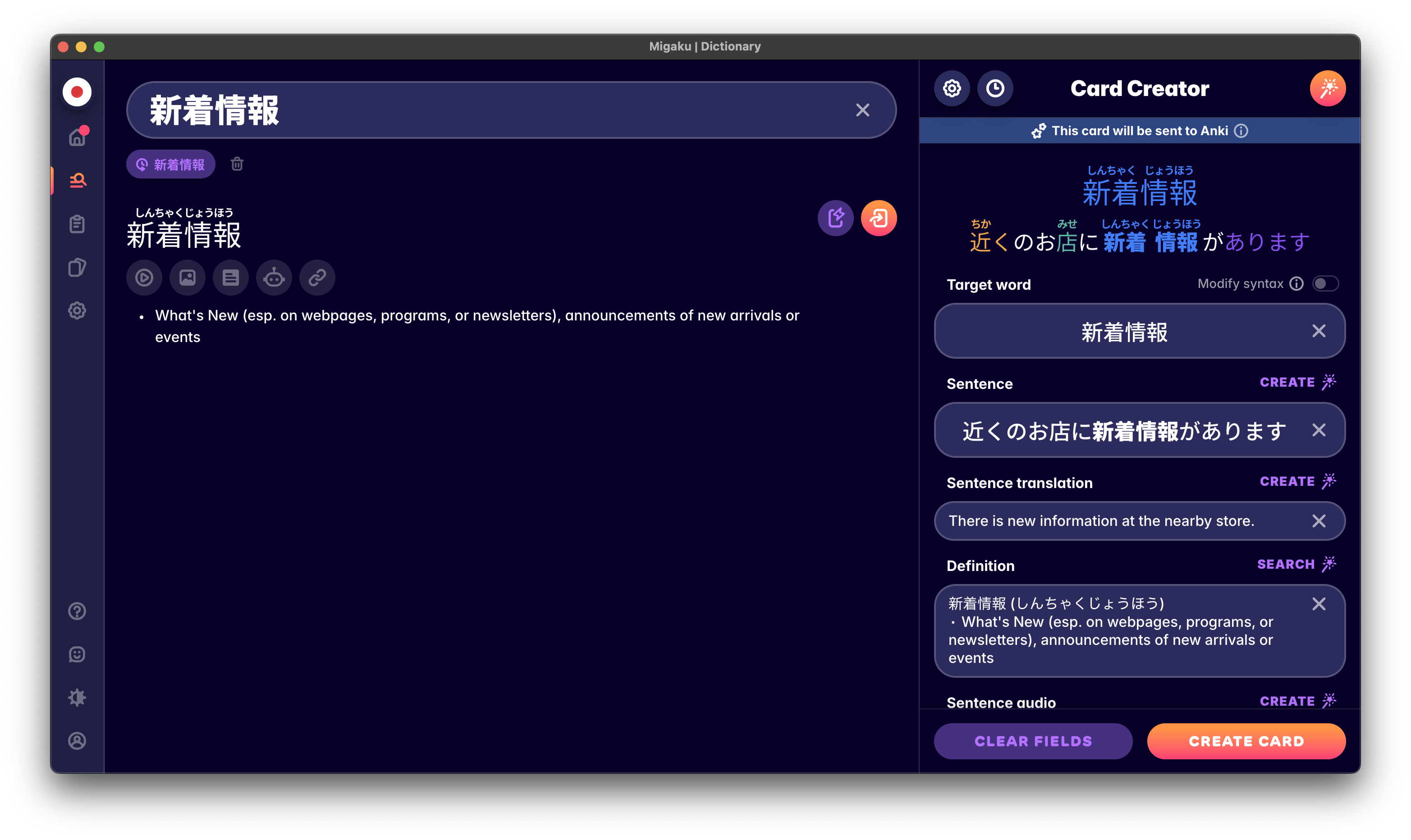This screenshot has width=1411, height=840.
Task: Click the red record button in sidebar
Action: (77, 92)
